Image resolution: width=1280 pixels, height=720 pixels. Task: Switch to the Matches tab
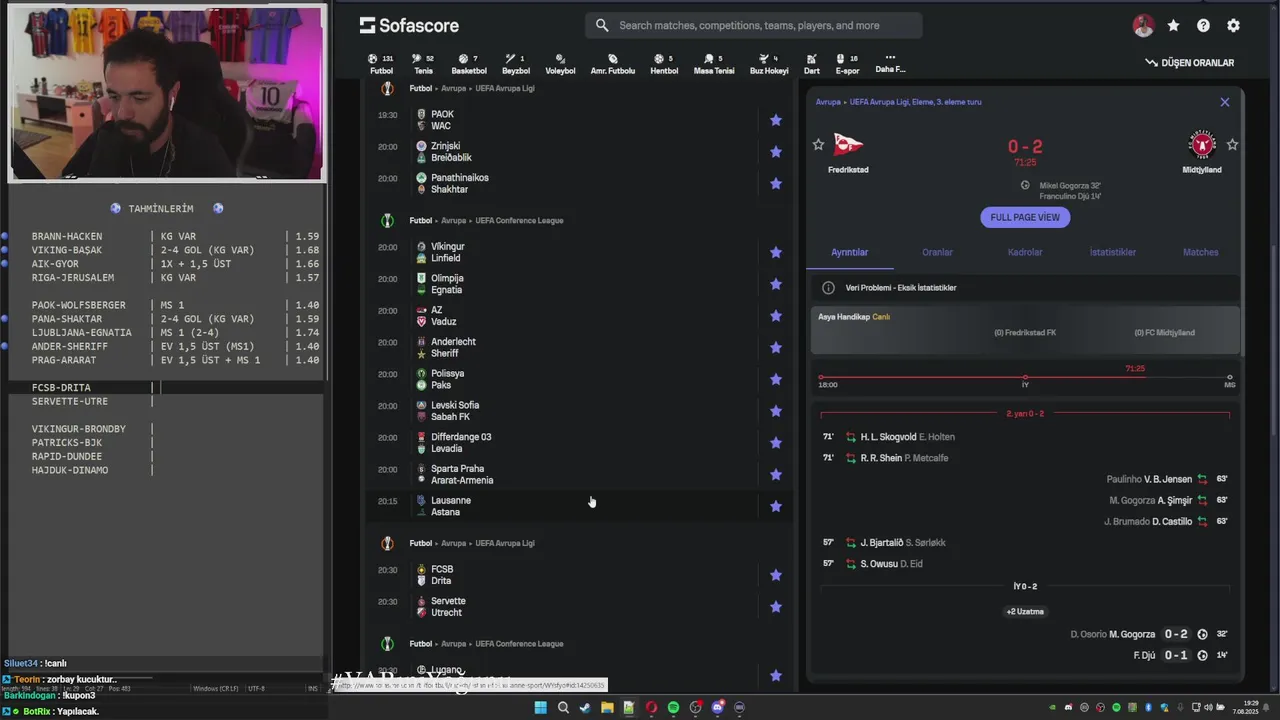coord(1200,252)
